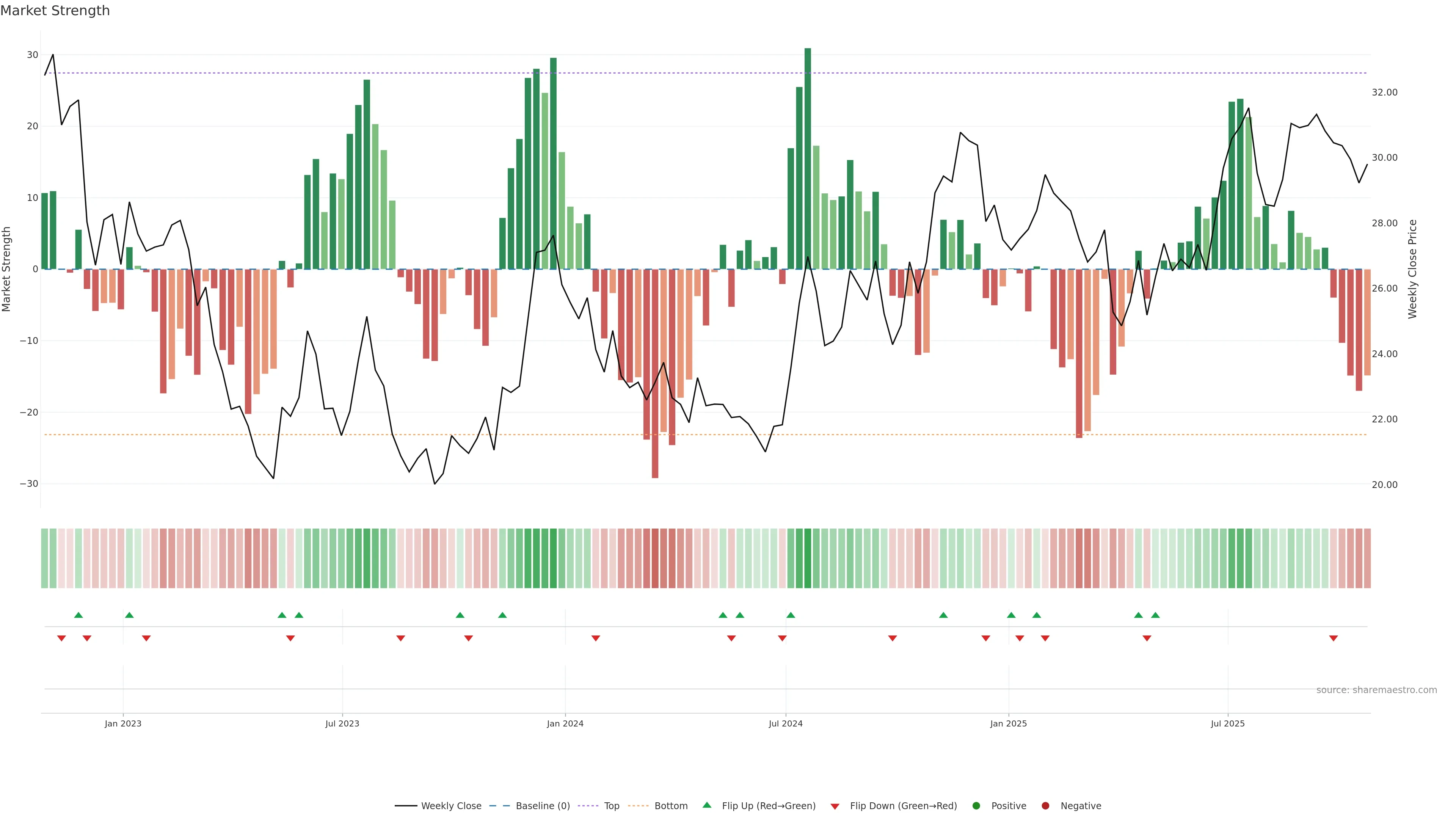Click the Jan 2024 x-axis label
The width and height of the screenshot is (1456, 819).
565,723
